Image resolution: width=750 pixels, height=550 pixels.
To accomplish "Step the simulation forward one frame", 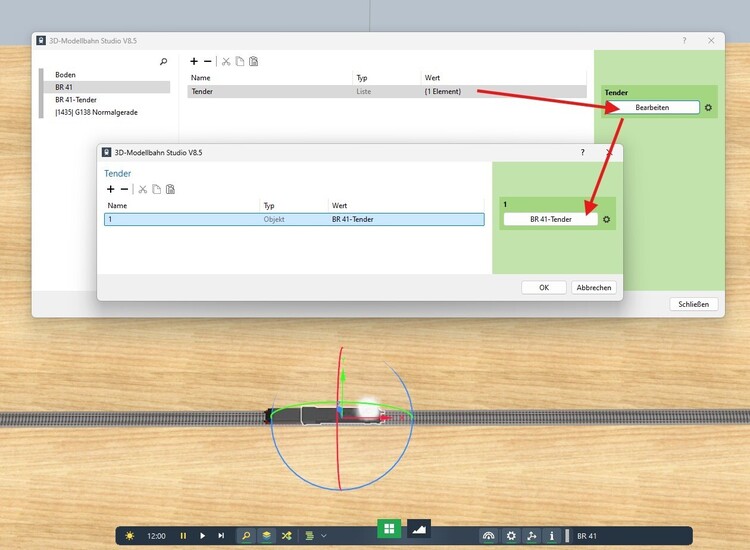I will tap(221, 536).
